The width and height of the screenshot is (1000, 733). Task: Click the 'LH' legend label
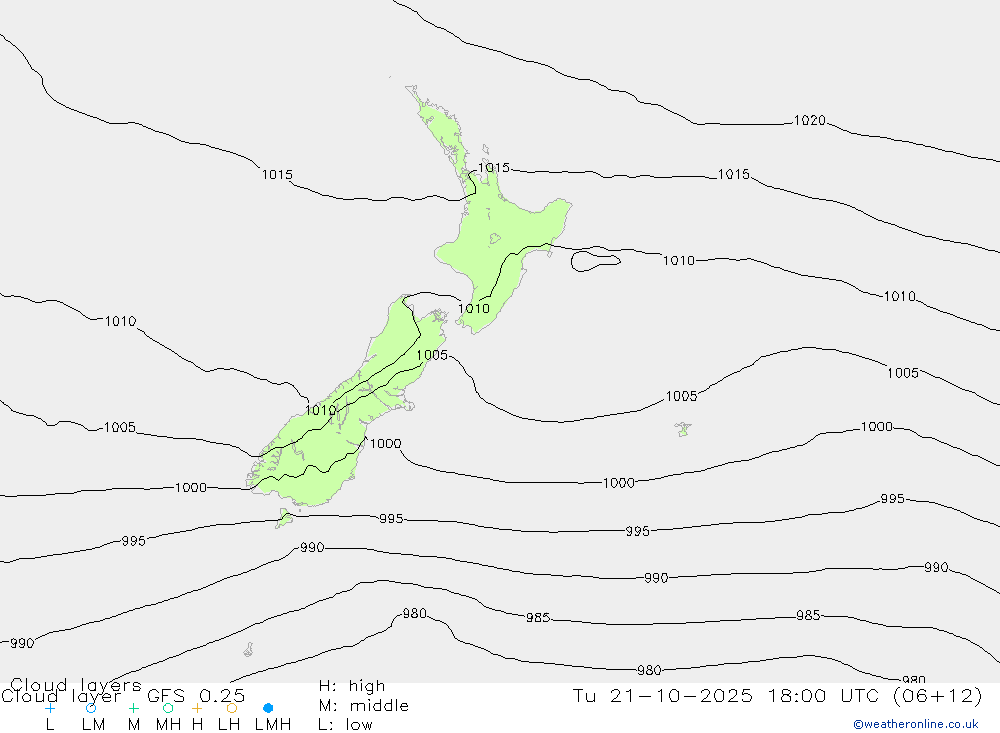(229, 725)
